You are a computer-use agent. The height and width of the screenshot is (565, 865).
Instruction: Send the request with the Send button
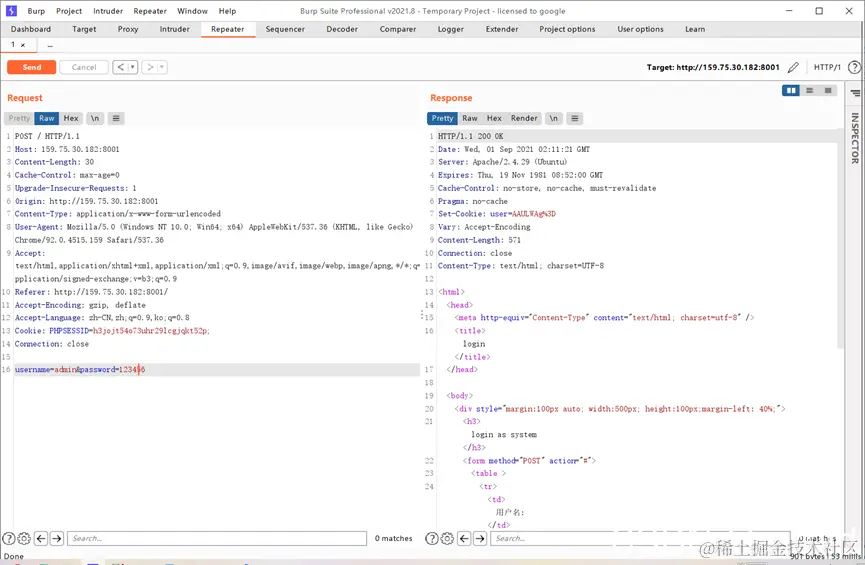click(31, 67)
